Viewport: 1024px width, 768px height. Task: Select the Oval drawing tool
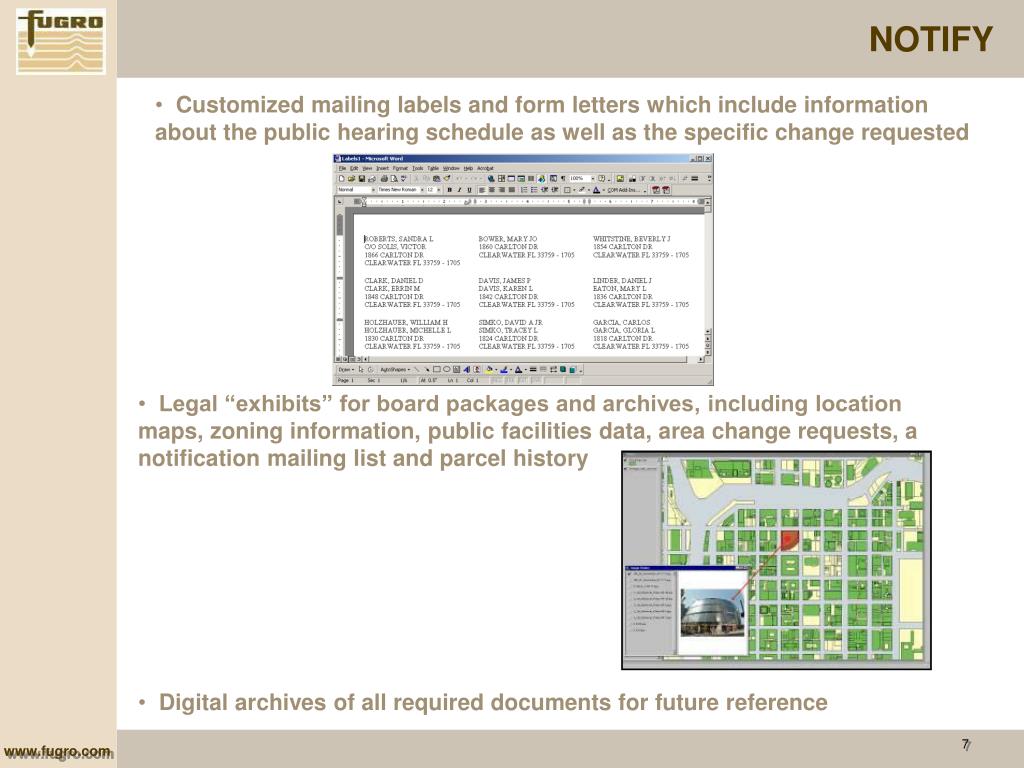click(447, 370)
